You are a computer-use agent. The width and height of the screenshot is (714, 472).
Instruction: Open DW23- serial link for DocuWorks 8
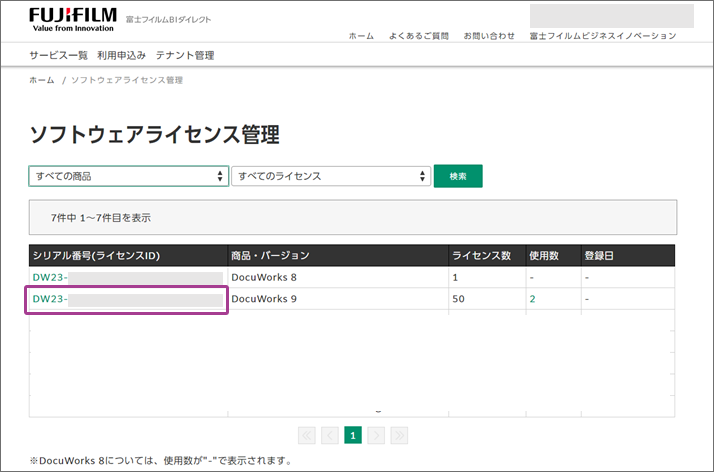50,277
